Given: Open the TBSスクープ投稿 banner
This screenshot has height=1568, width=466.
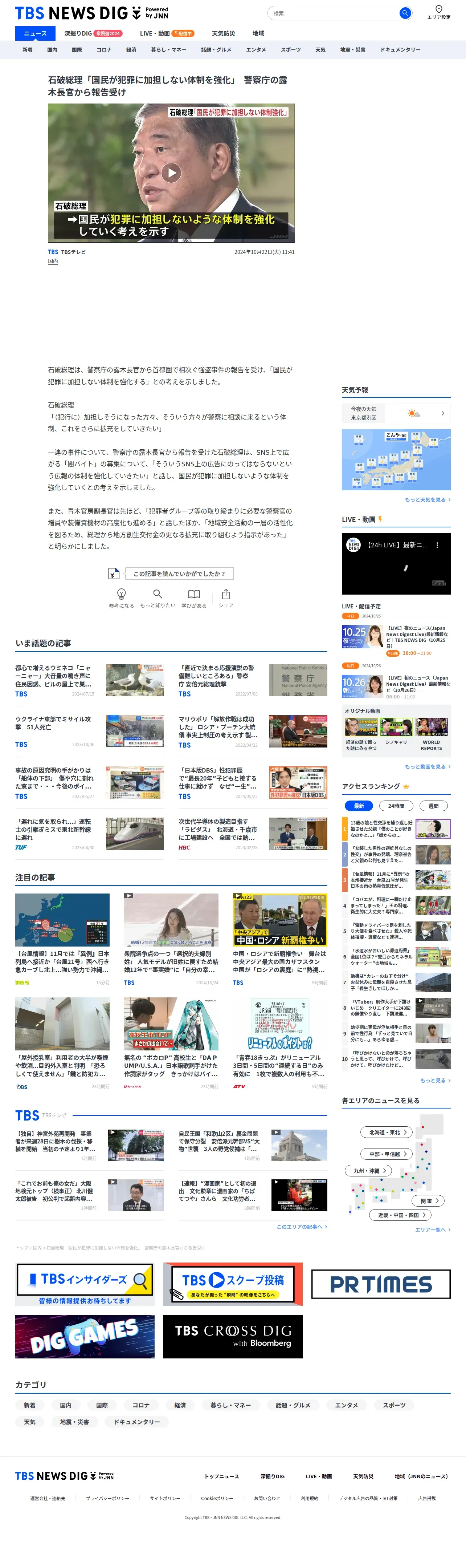Looking at the screenshot, I should (x=232, y=1284).
